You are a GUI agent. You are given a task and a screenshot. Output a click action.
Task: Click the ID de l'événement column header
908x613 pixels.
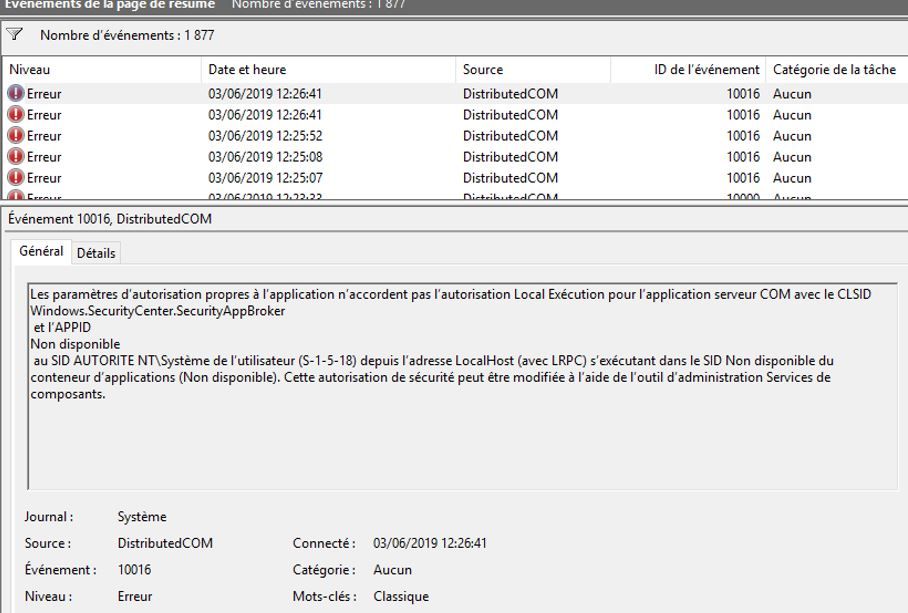click(688, 70)
